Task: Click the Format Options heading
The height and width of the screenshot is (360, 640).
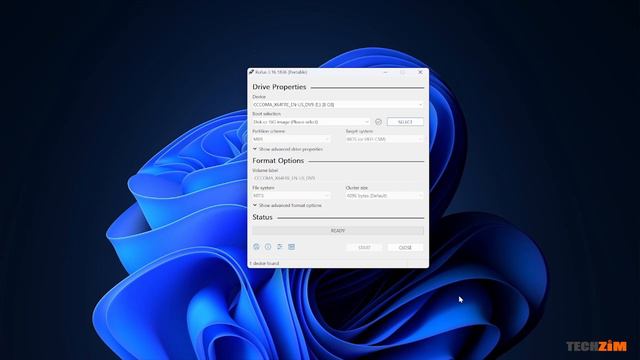Action: (278, 161)
